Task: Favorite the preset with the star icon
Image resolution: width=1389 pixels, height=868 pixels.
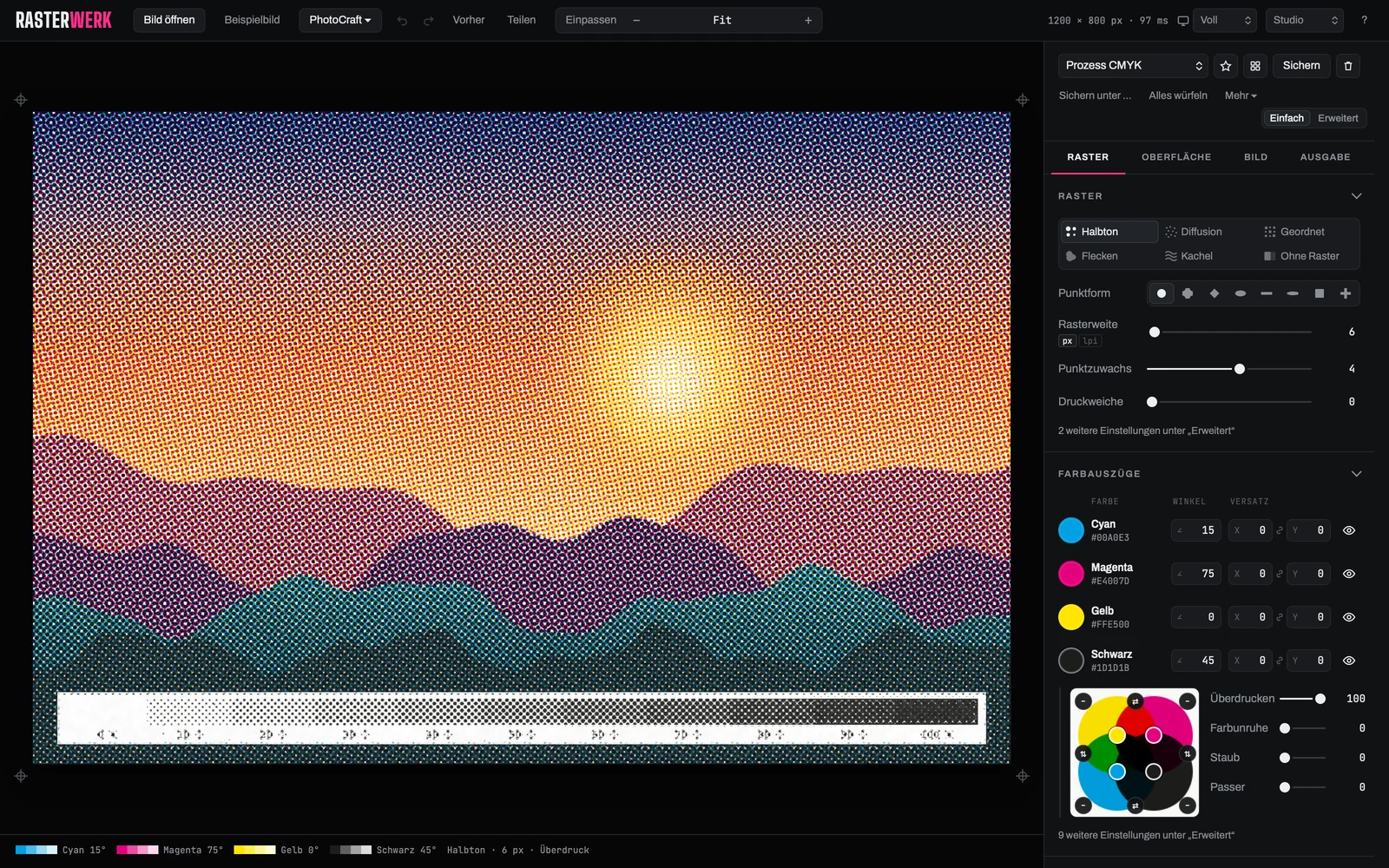Action: [1226, 66]
